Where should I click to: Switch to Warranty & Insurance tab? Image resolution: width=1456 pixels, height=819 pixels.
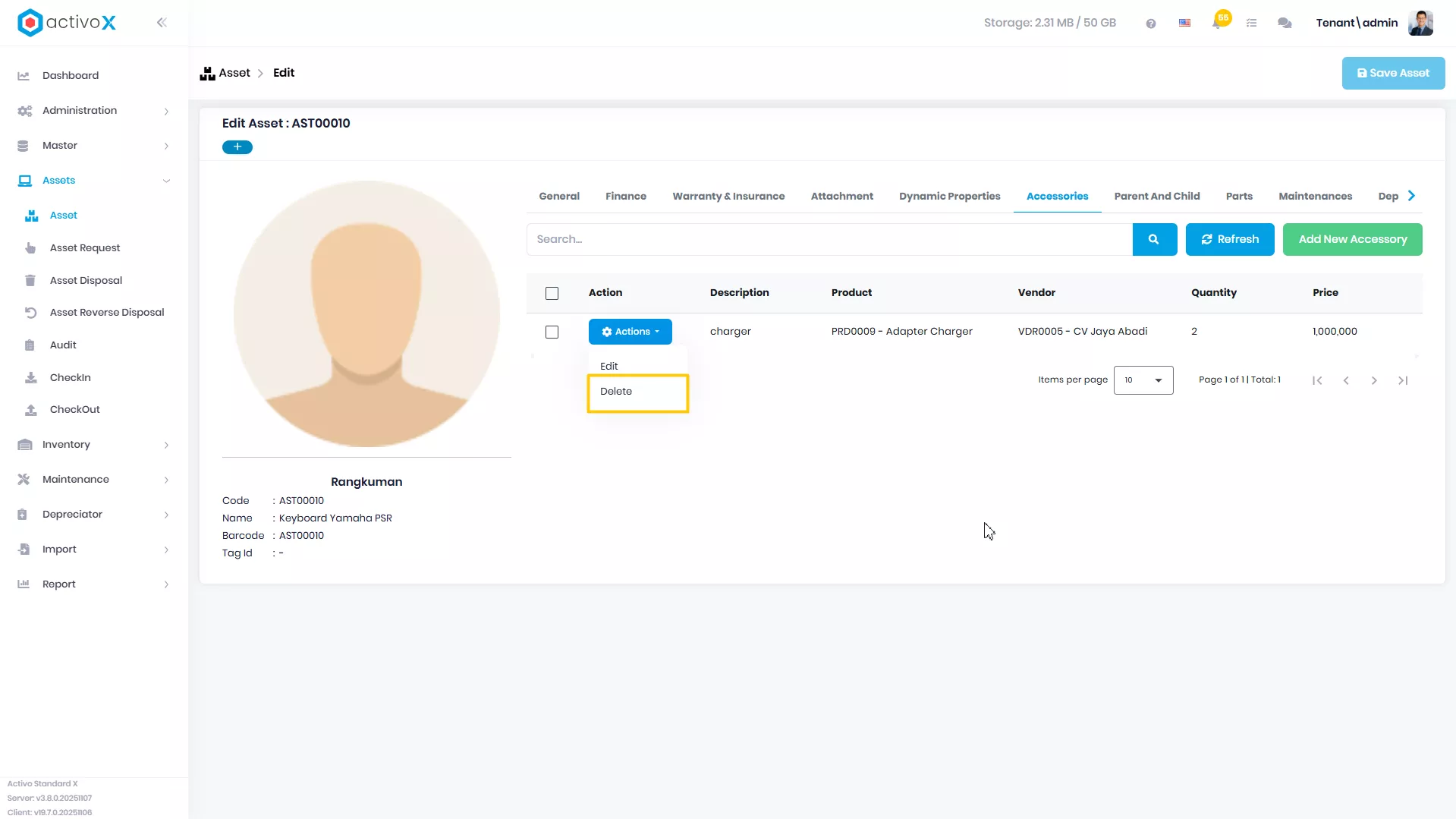728,196
